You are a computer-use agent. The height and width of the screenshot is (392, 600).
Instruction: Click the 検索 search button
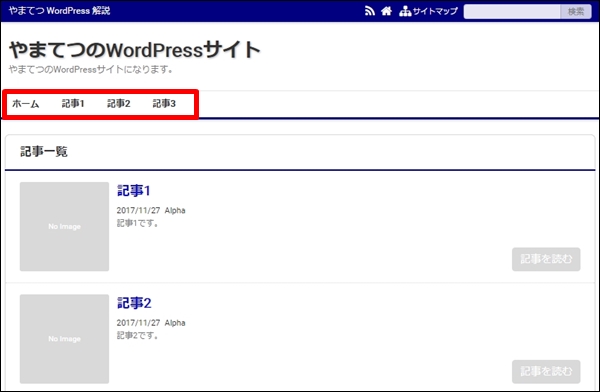tap(576, 11)
